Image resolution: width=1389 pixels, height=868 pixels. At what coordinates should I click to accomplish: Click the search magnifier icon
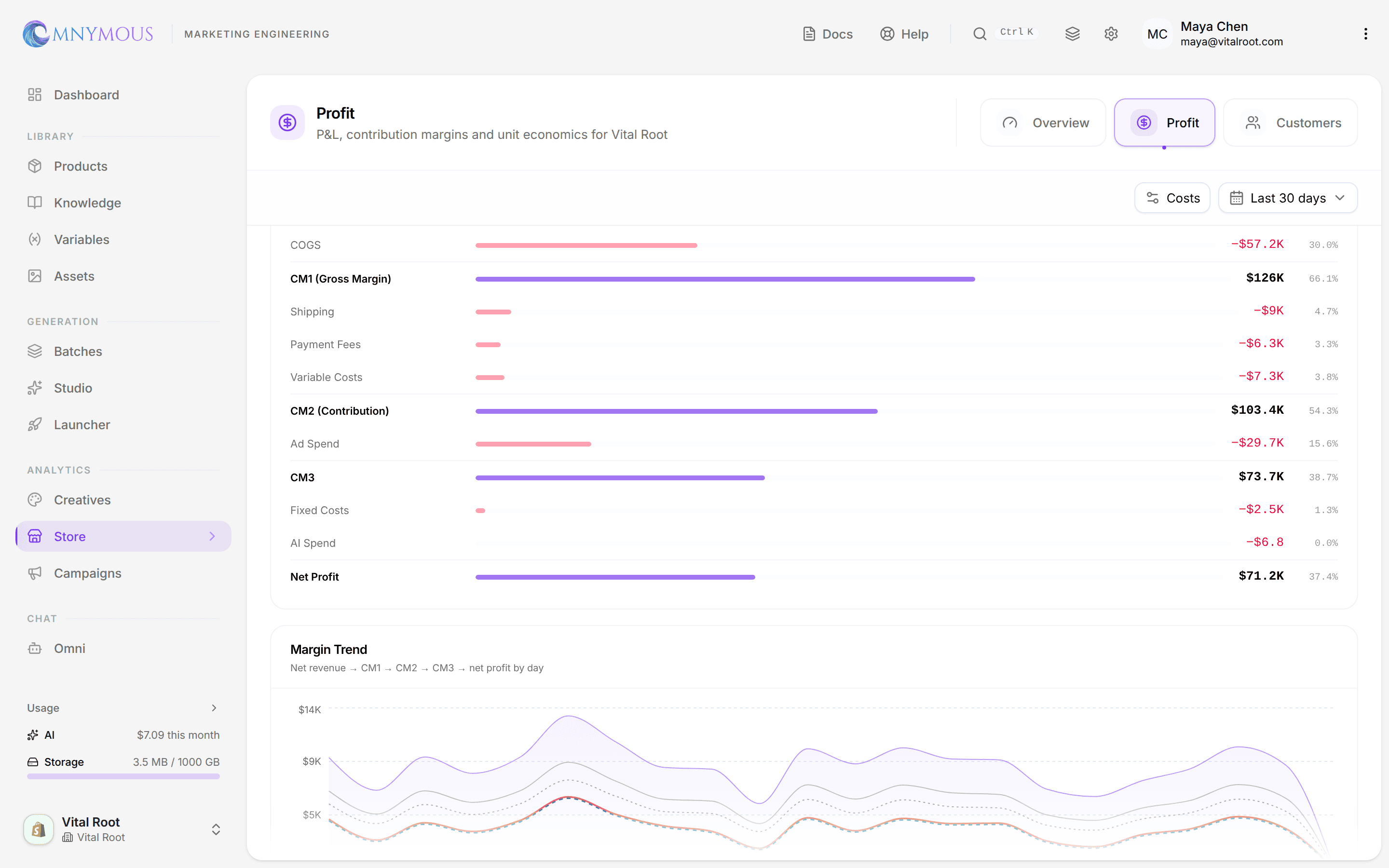(x=980, y=34)
